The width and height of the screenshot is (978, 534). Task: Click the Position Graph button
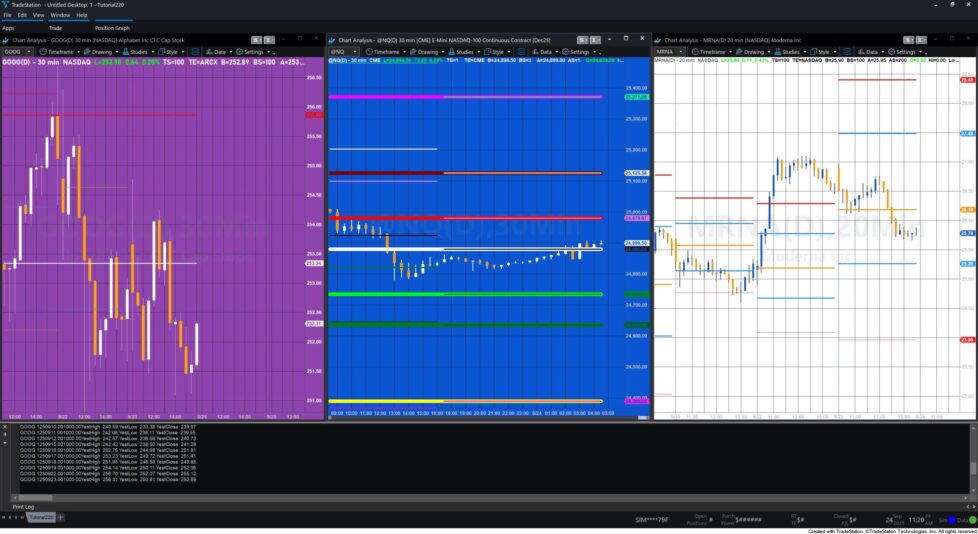coord(112,27)
